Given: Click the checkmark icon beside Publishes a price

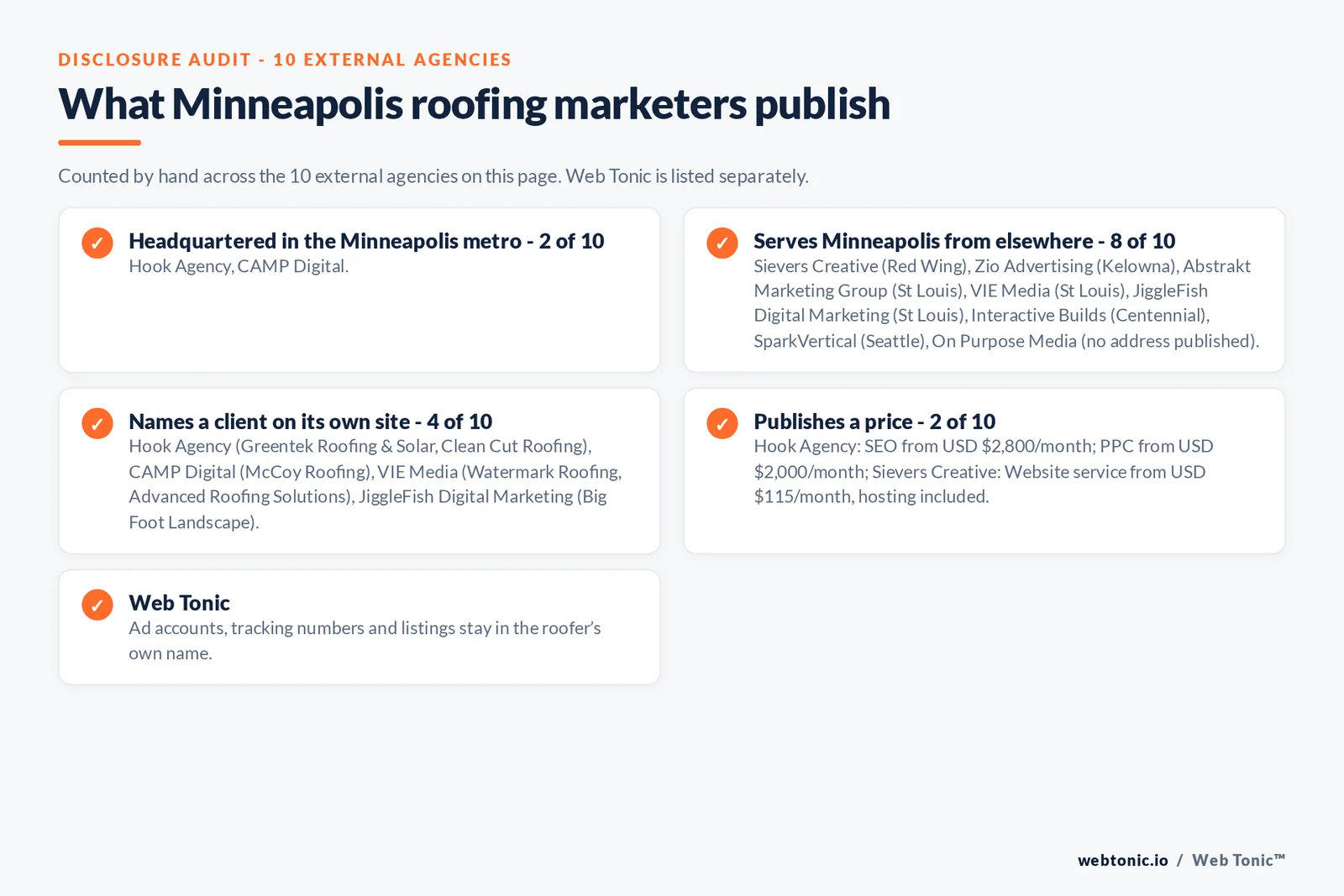Looking at the screenshot, I should [722, 423].
